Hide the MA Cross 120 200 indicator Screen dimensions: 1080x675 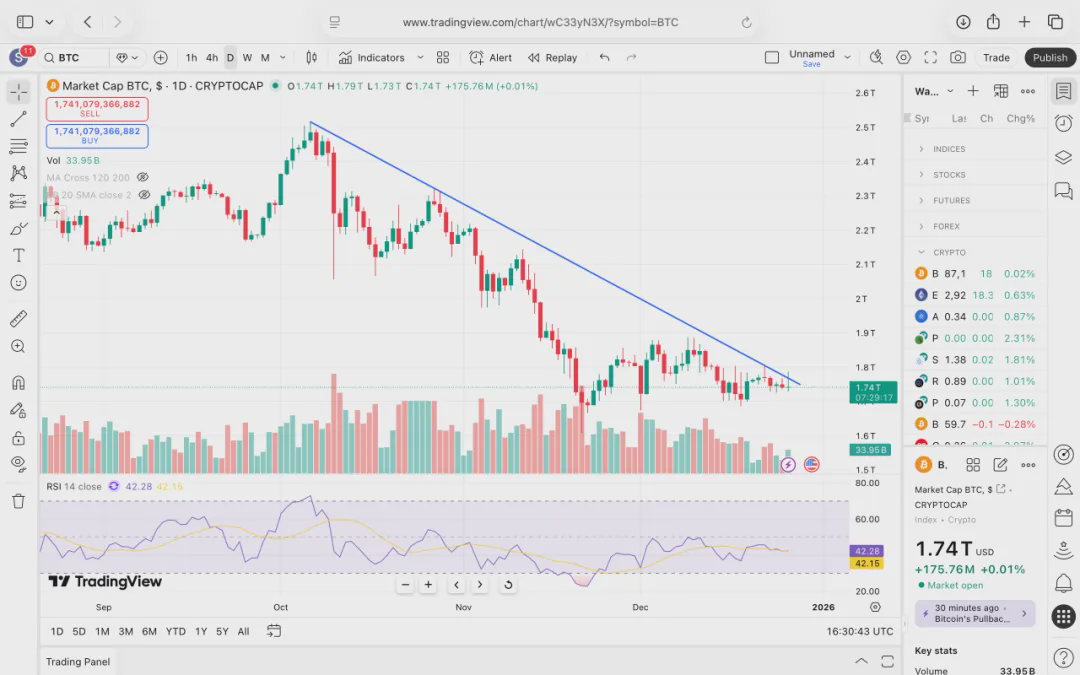click(x=143, y=178)
